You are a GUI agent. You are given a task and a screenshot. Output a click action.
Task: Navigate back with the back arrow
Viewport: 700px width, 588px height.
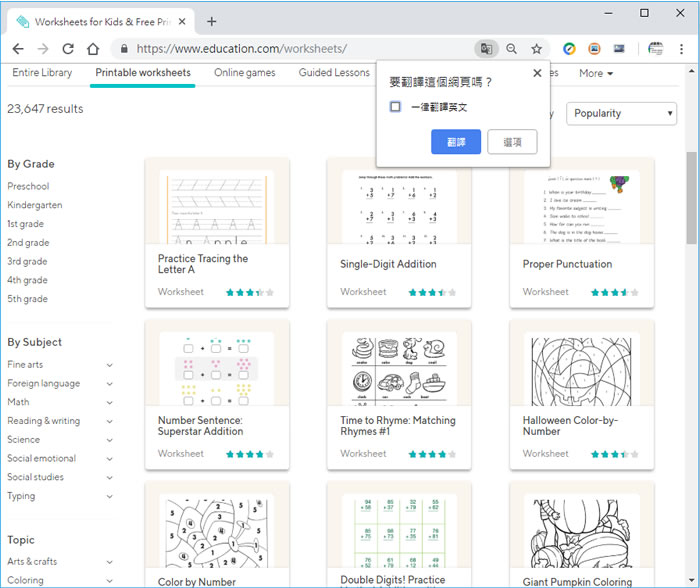coord(18,48)
